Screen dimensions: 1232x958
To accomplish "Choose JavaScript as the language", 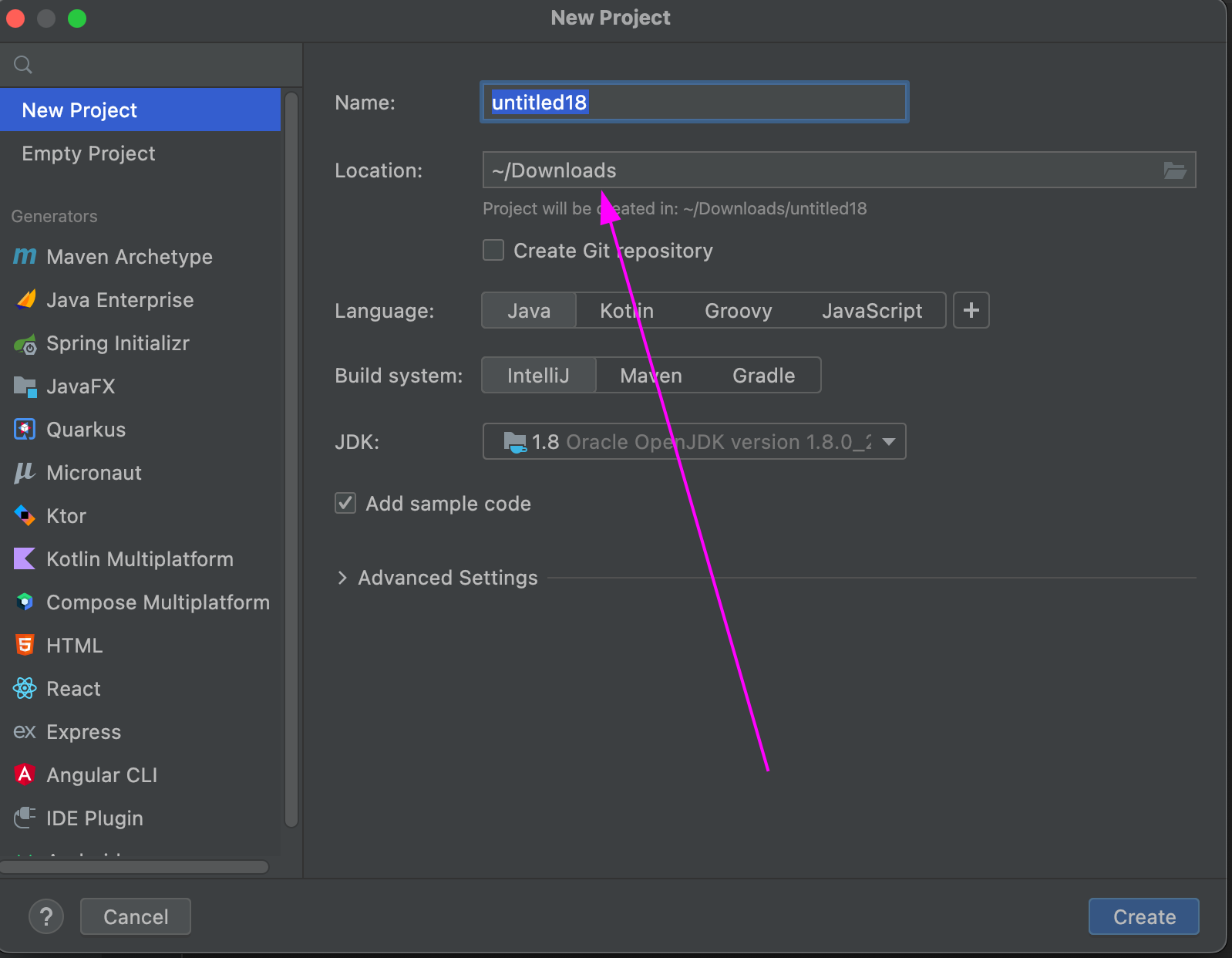I will coord(872,310).
